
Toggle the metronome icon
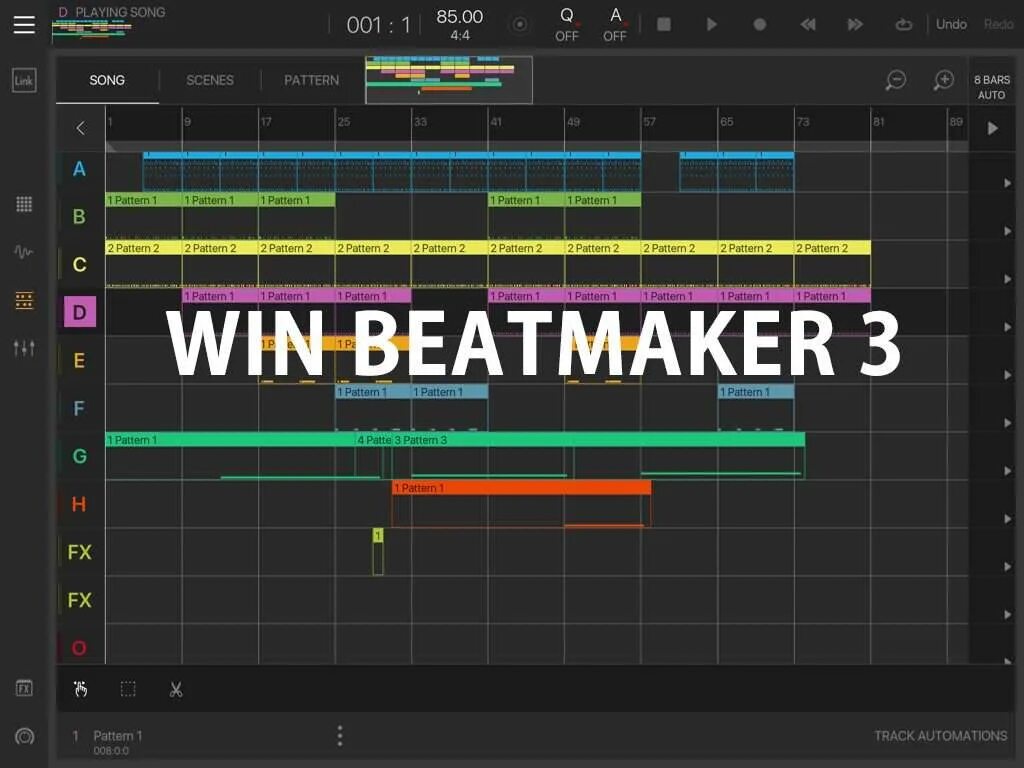520,25
